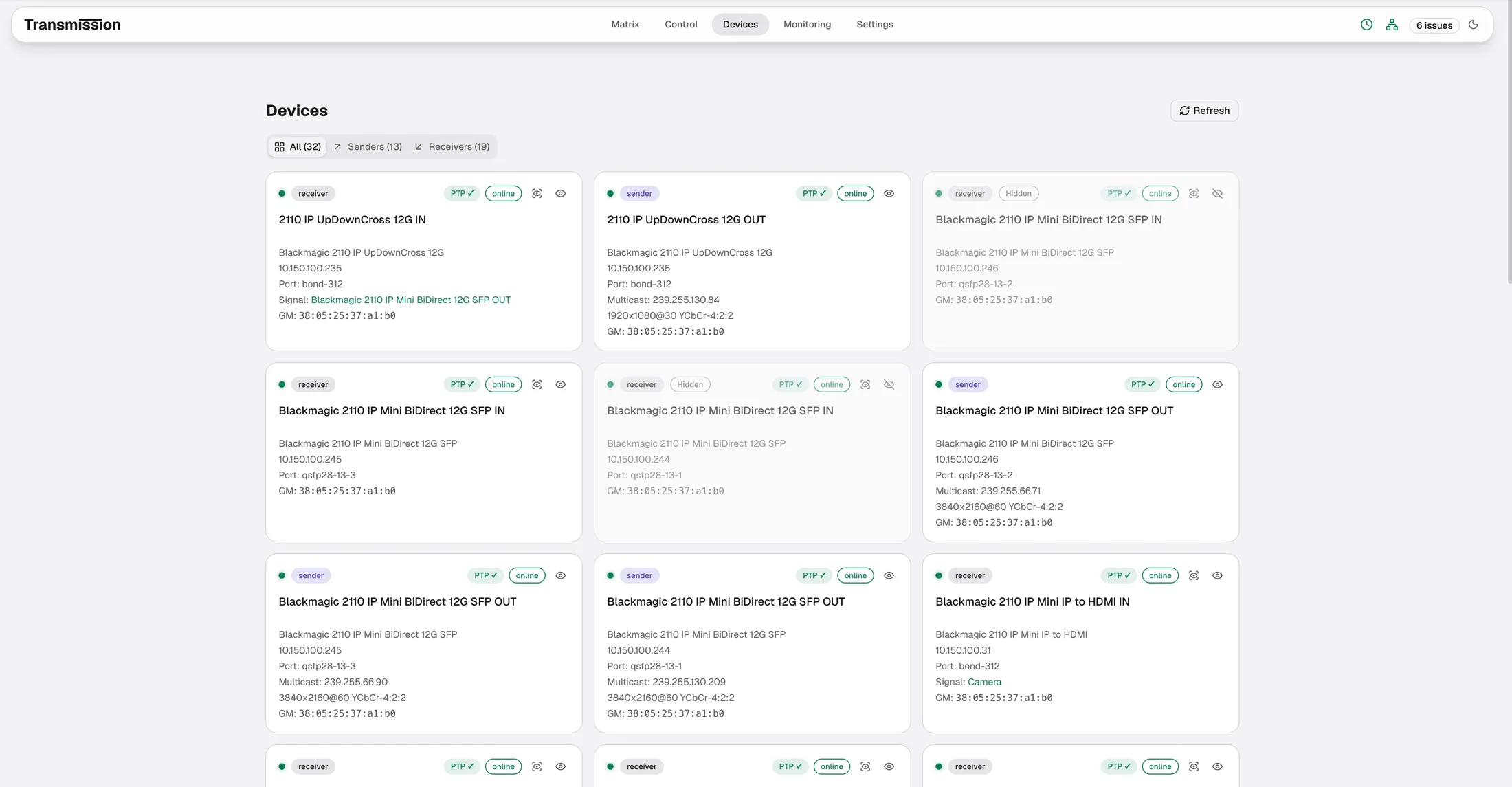Click the "1920x1080@30 YCbCr-4:2:2" format text
Image resolution: width=1512 pixels, height=787 pixels.
point(670,316)
